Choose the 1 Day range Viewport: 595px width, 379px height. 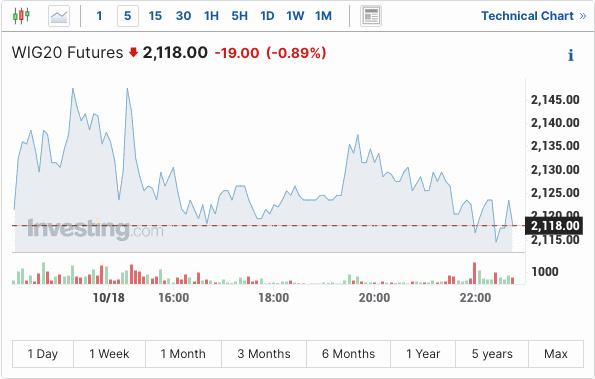pos(43,354)
